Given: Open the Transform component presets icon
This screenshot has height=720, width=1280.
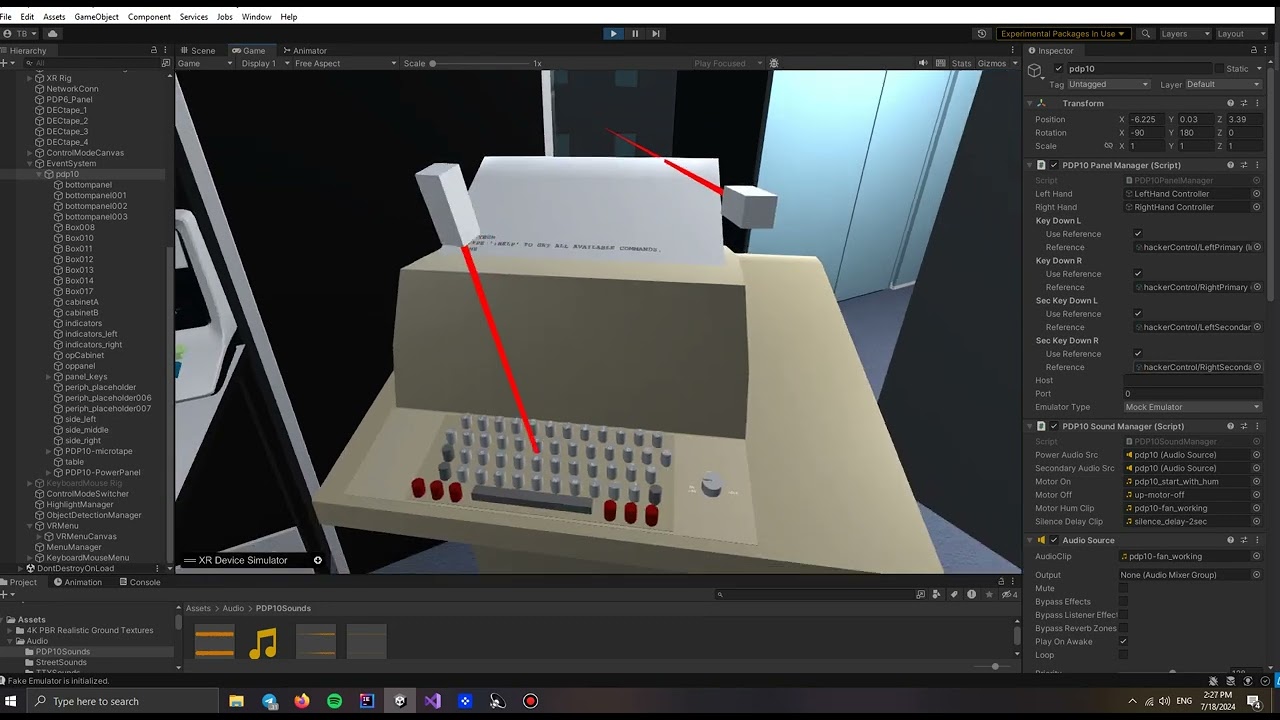Looking at the screenshot, I should [x=1244, y=103].
